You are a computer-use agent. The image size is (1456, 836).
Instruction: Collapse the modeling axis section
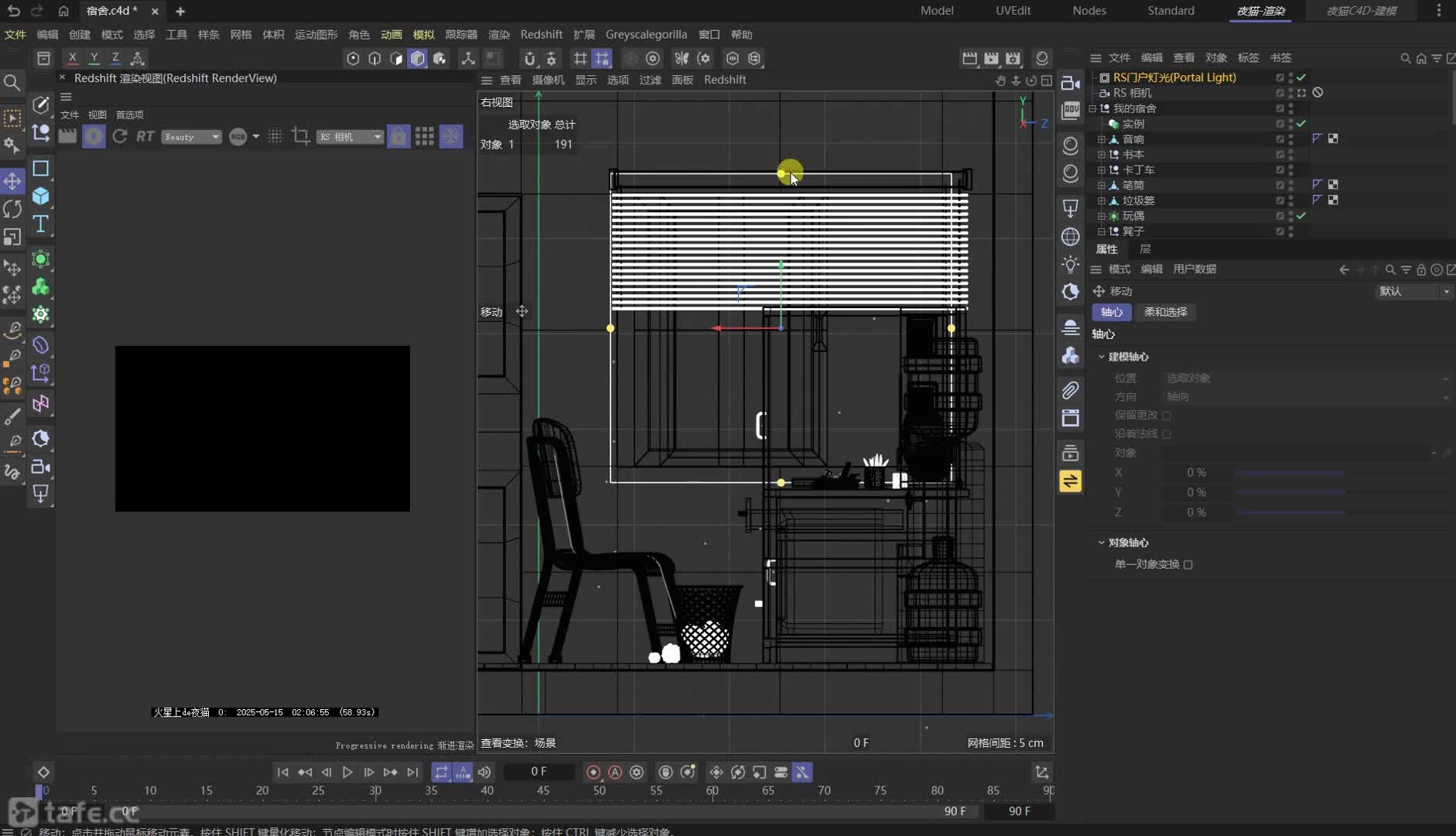(x=1102, y=357)
